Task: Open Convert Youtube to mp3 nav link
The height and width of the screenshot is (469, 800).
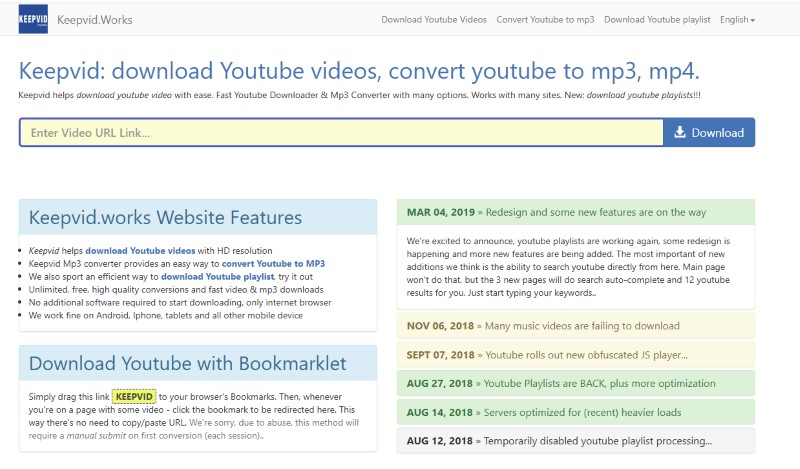Action: click(545, 20)
